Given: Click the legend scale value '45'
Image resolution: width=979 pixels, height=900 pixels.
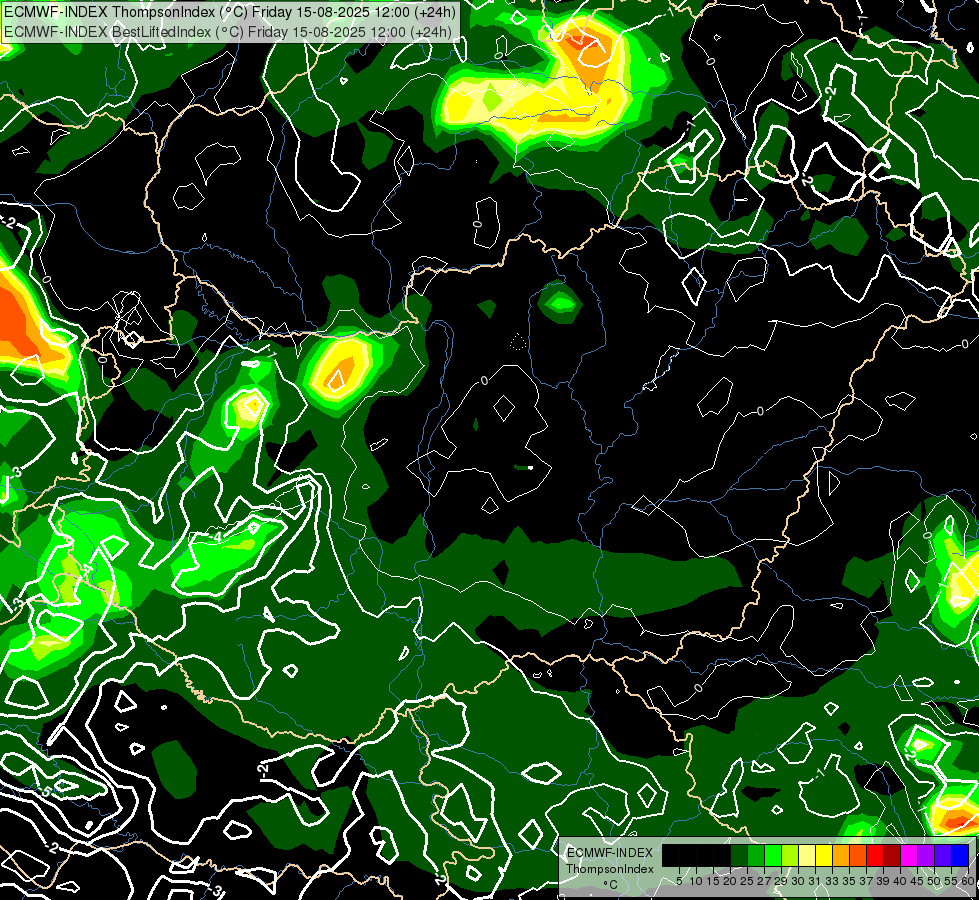Looking at the screenshot, I should coord(917,881).
